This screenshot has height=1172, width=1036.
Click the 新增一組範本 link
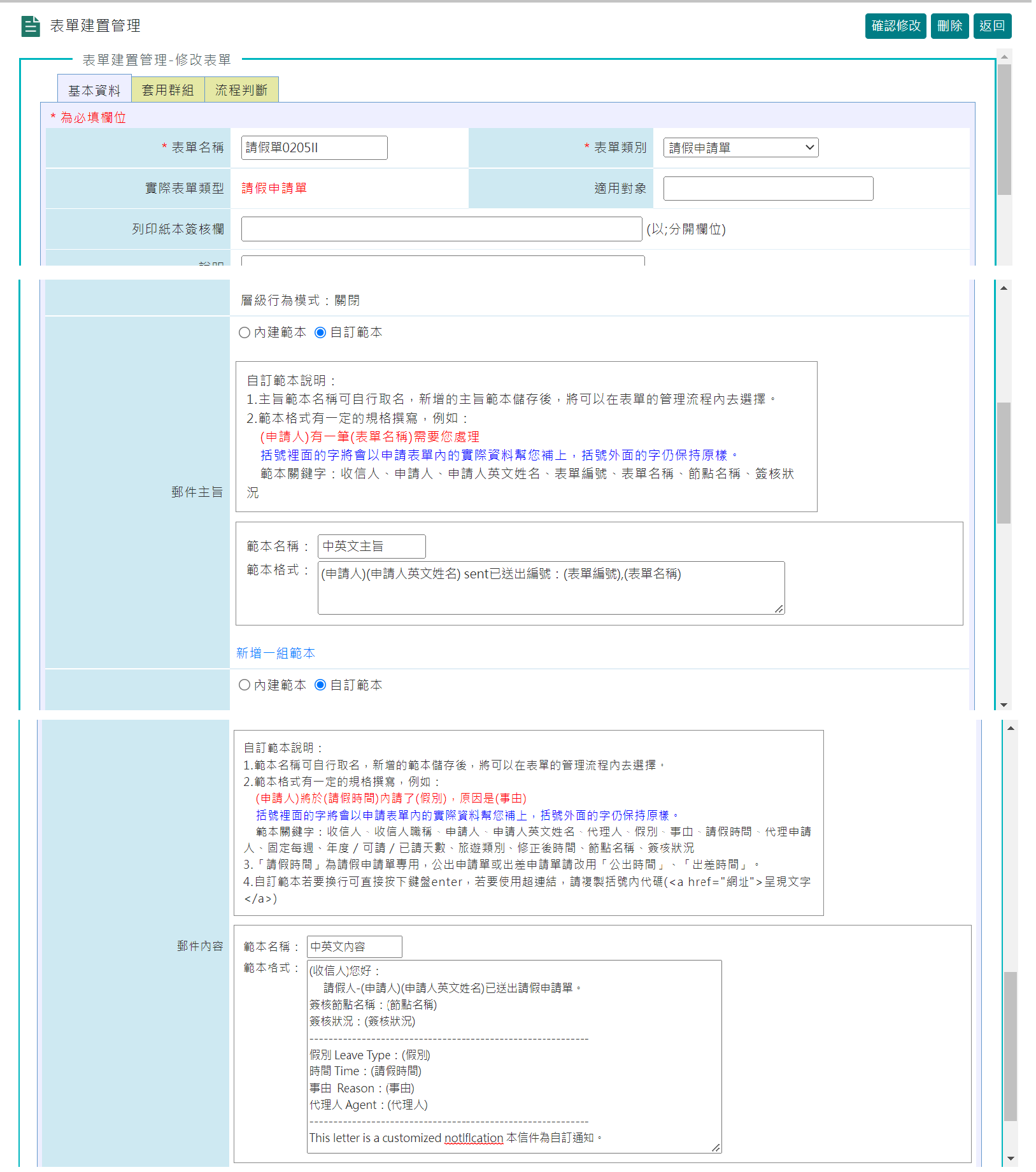[x=274, y=652]
